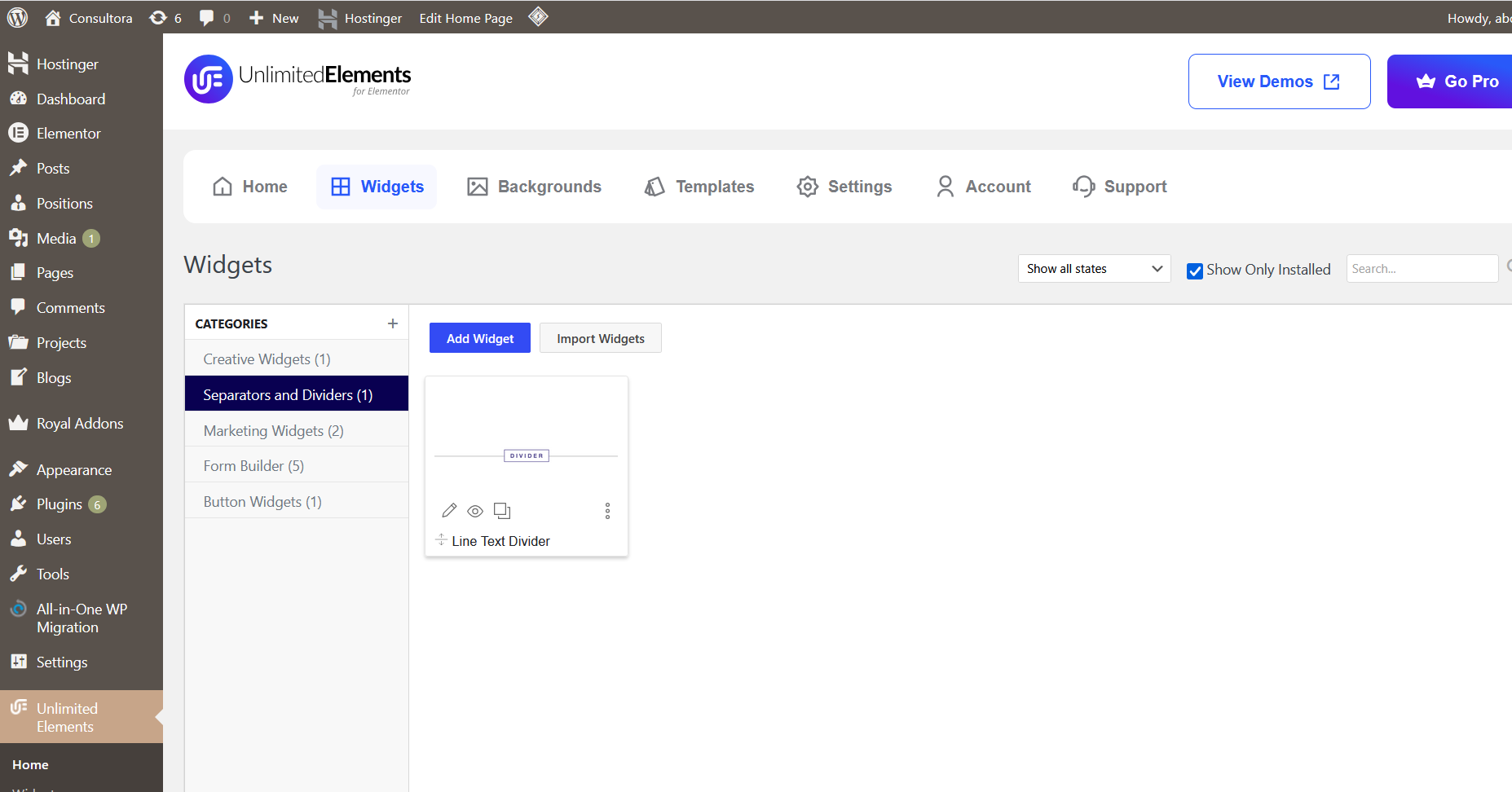Viewport: 1512px width, 792px height.
Task: Preview the Line Text Divider with the eye icon
Action: 475,510
